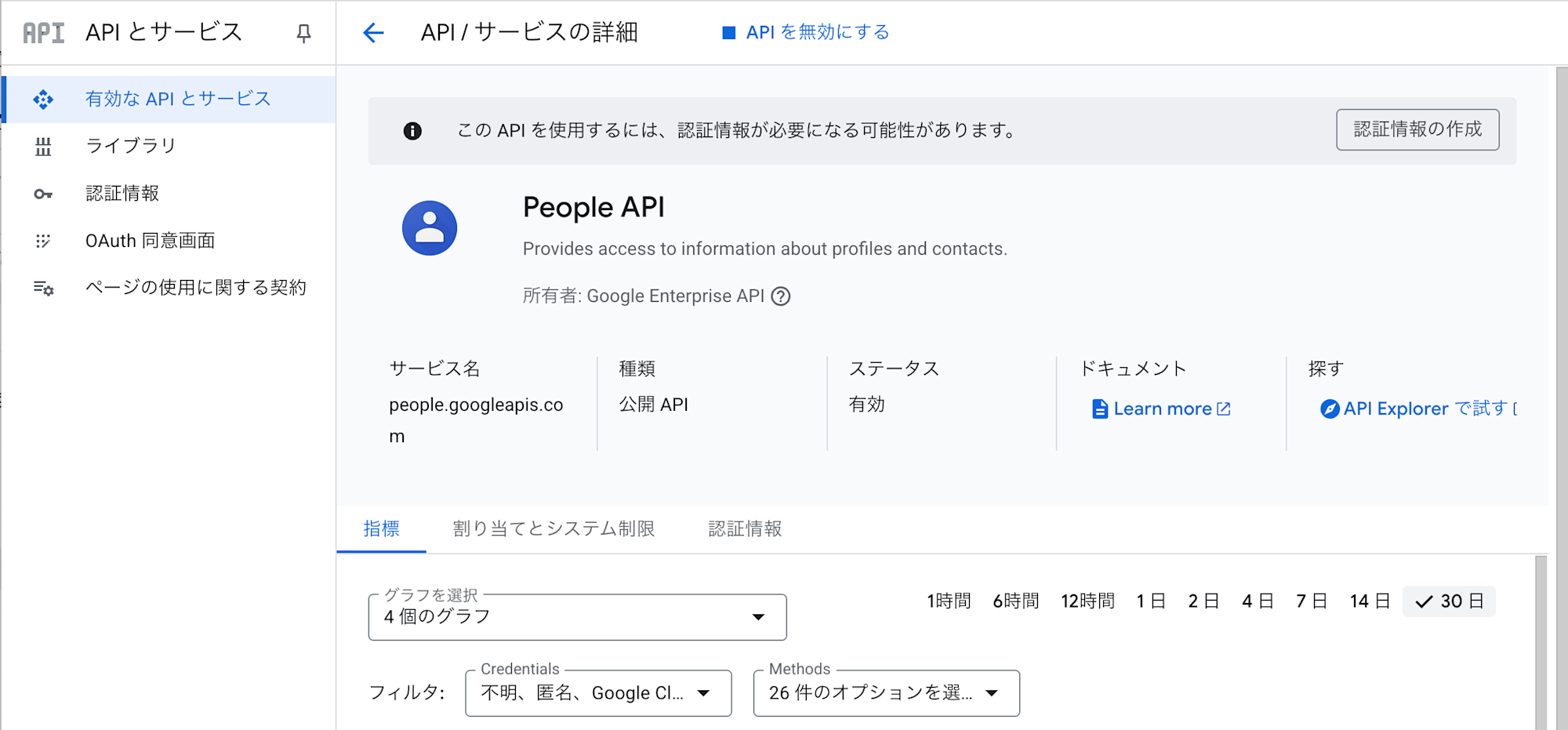Click the People API avatar logo
This screenshot has height=730, width=1568.
[x=430, y=228]
